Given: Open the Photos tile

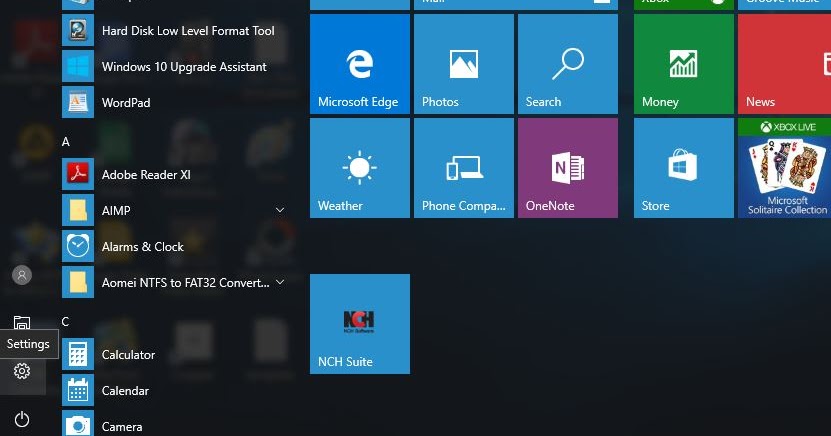Looking at the screenshot, I should tap(464, 64).
